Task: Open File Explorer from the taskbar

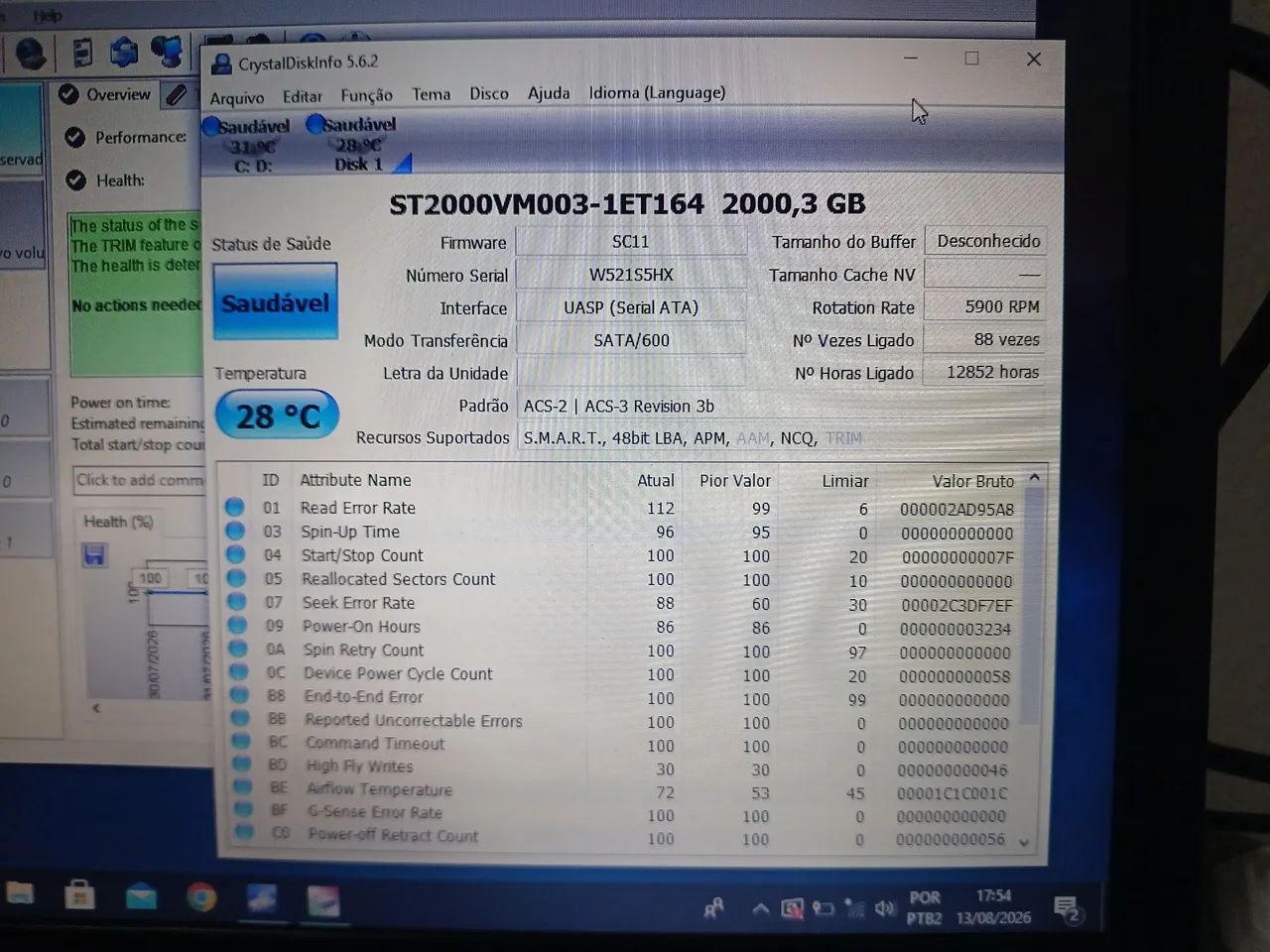Action: coord(20,894)
